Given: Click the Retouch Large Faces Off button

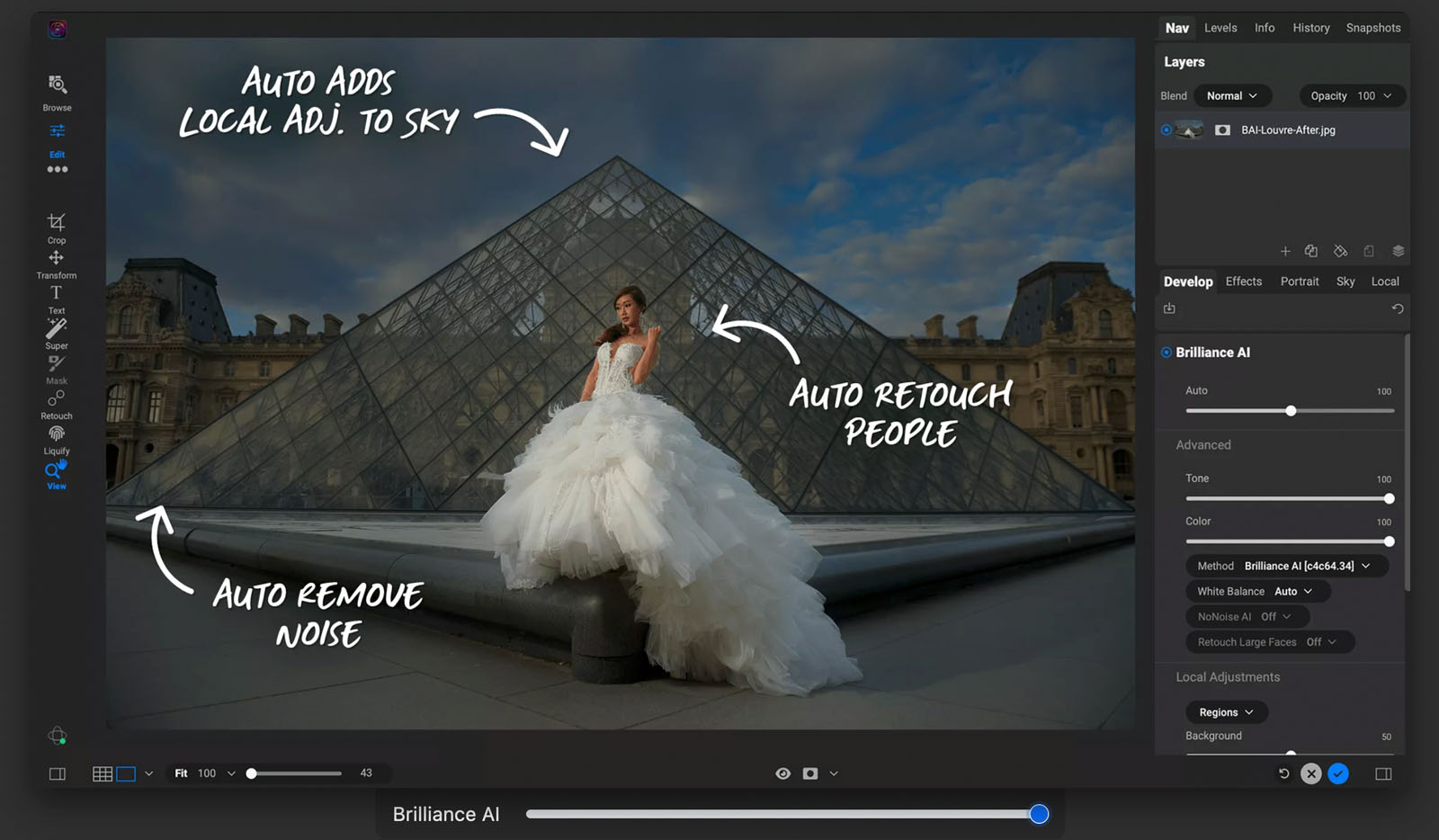Looking at the screenshot, I should [x=1269, y=642].
